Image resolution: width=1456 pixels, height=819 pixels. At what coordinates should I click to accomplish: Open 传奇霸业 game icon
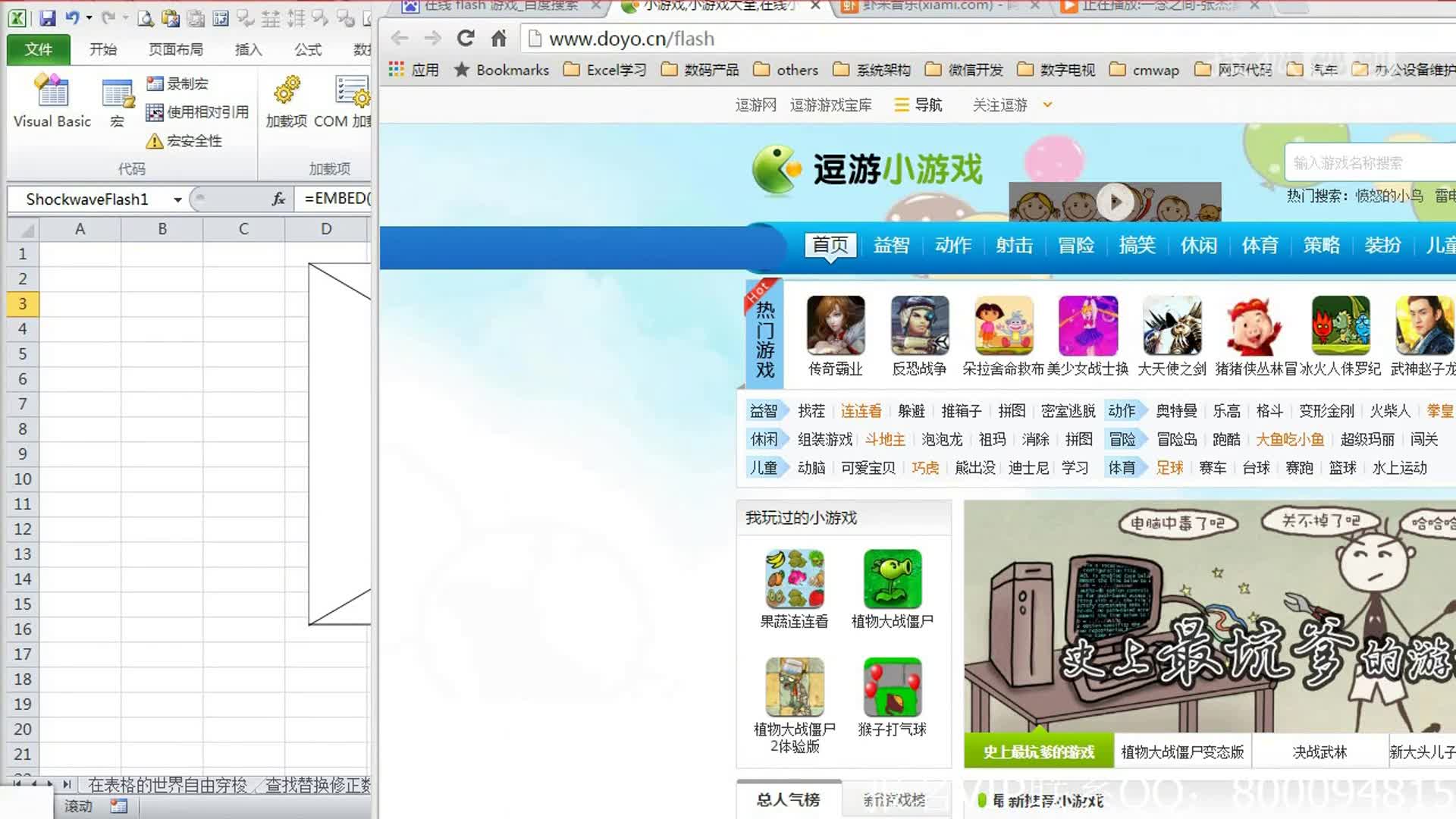(x=836, y=325)
